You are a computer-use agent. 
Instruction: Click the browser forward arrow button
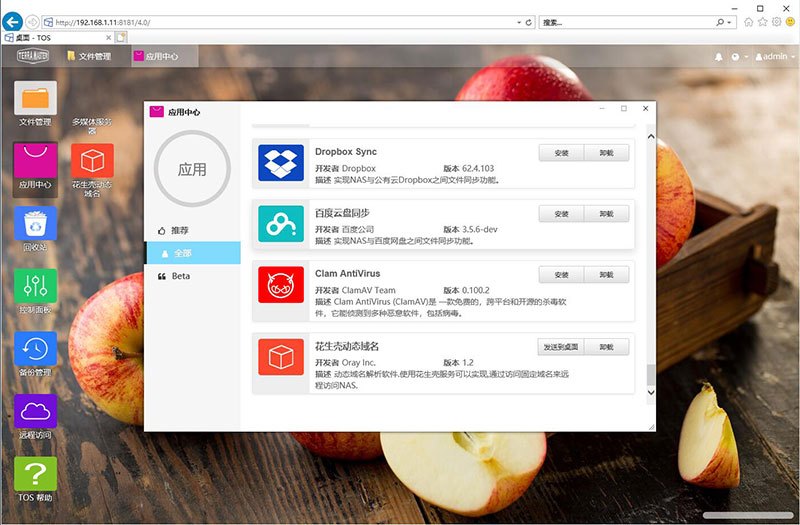coord(32,22)
